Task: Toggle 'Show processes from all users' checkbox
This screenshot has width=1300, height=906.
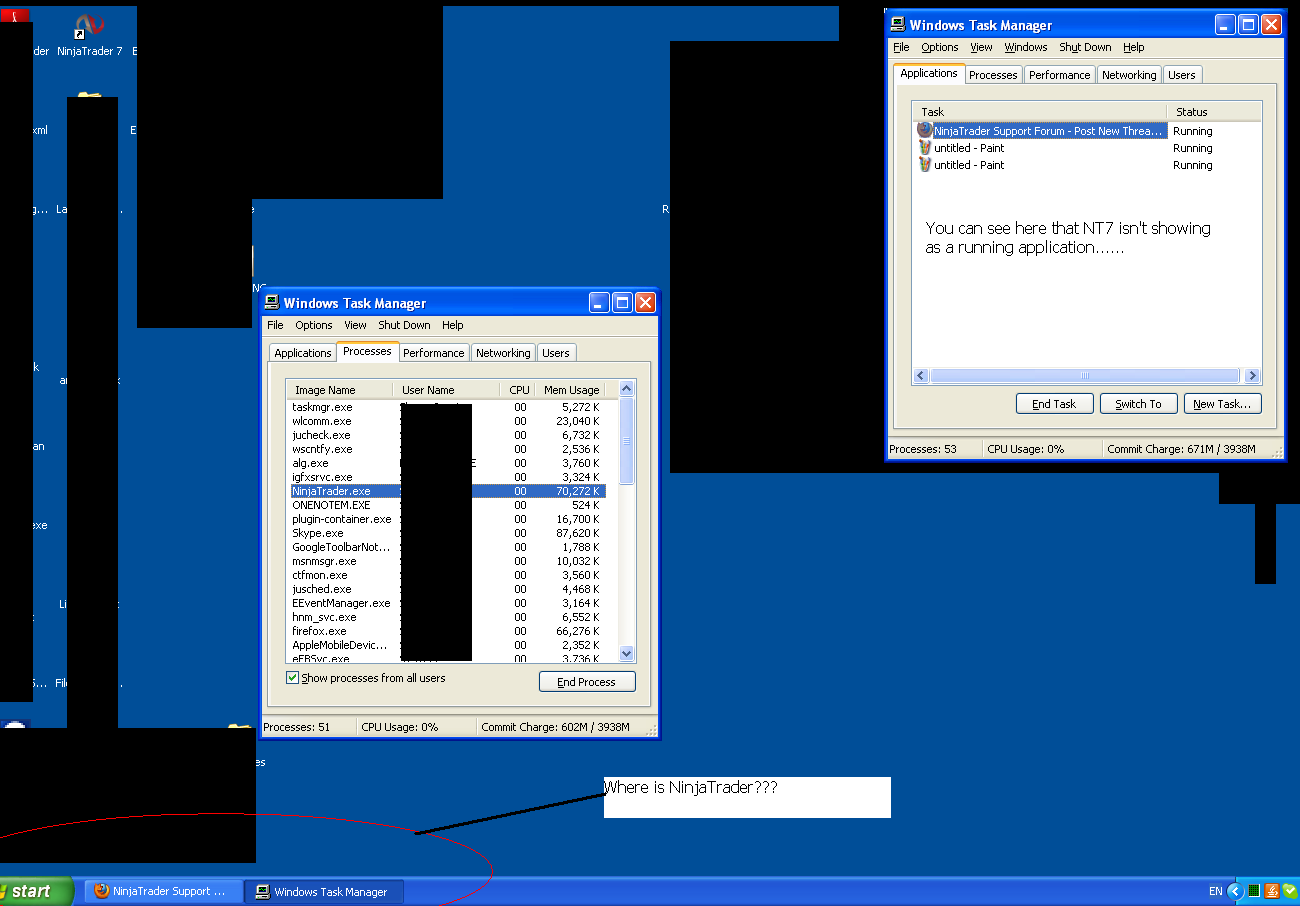Action: tap(293, 678)
